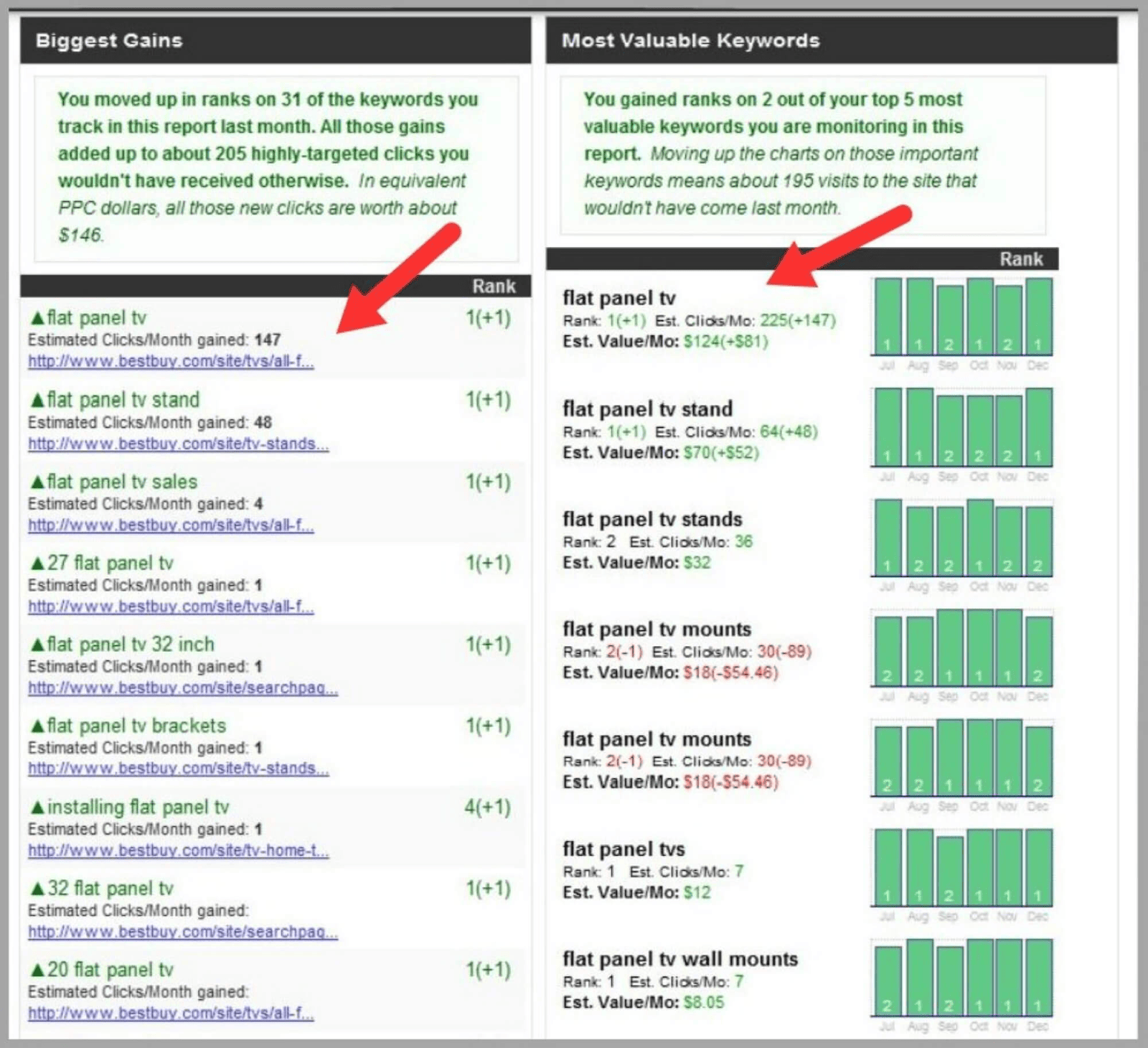Image resolution: width=1148 pixels, height=1048 pixels.
Task: Click the up-arrow beside 'flat panel tv brackets'
Action: [x=37, y=725]
